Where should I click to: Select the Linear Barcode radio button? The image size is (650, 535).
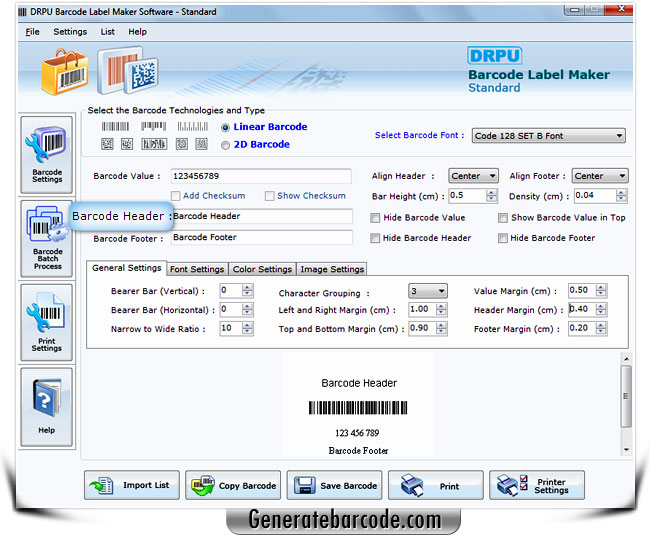click(225, 128)
